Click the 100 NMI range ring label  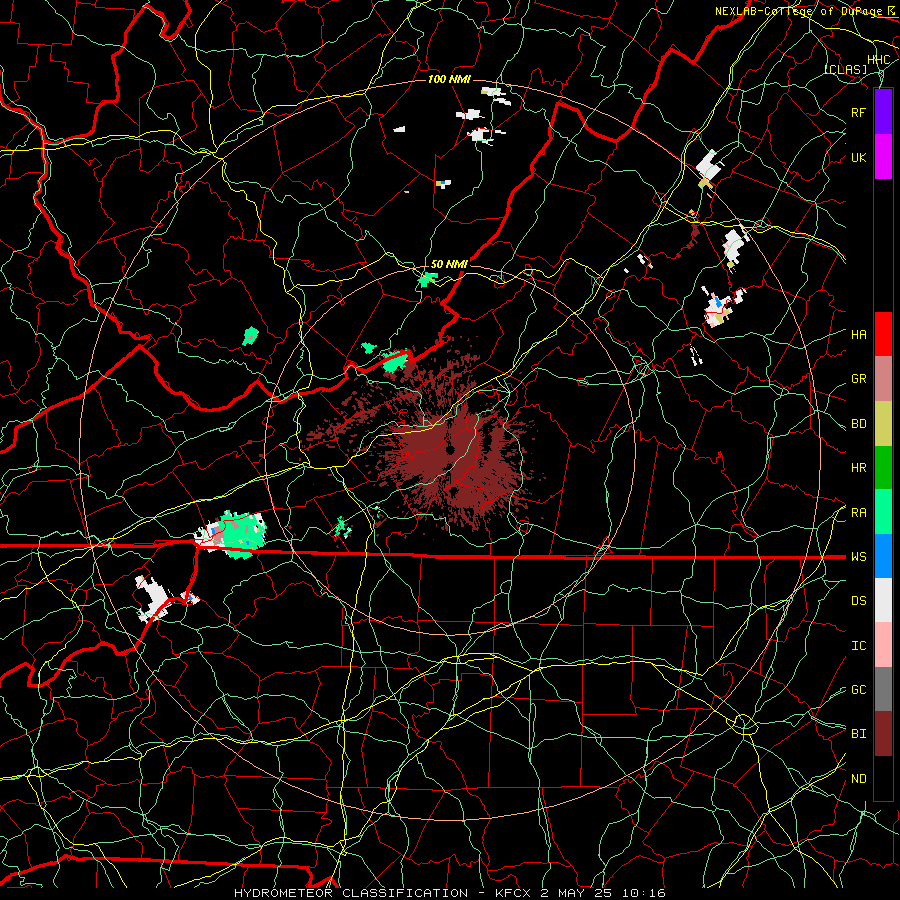point(449,79)
